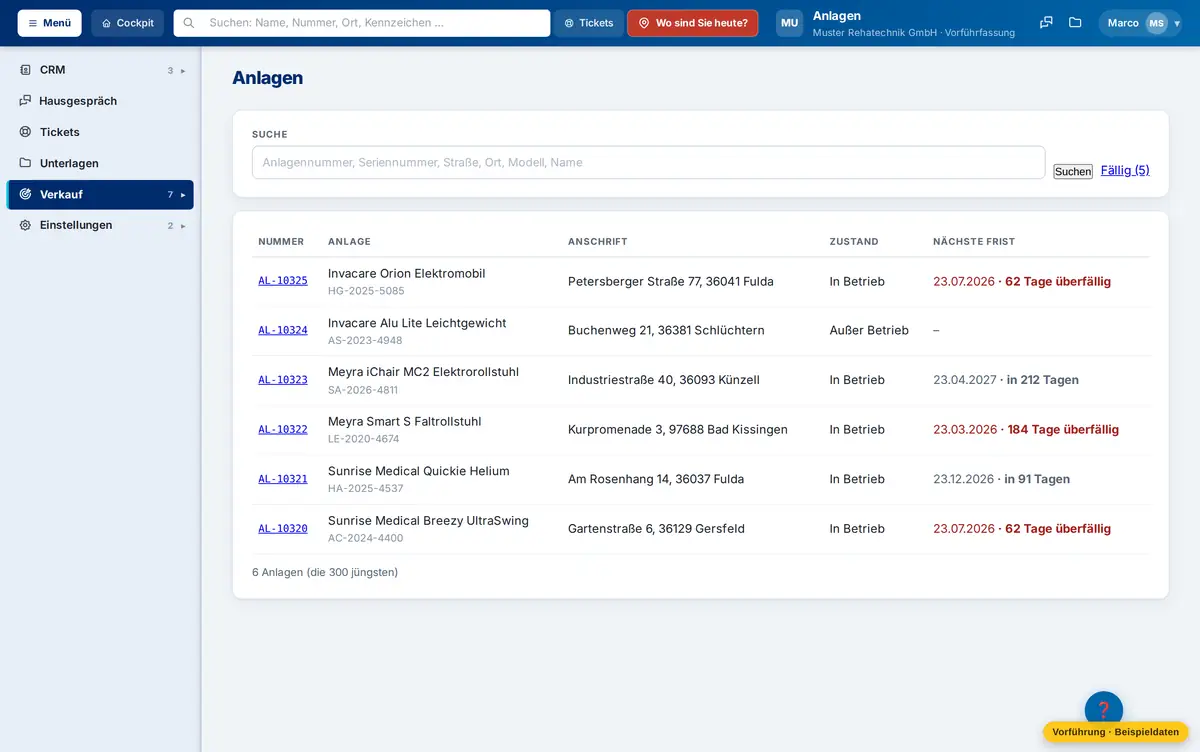Click the Suchen button
1200x752 pixels.
point(1073,172)
